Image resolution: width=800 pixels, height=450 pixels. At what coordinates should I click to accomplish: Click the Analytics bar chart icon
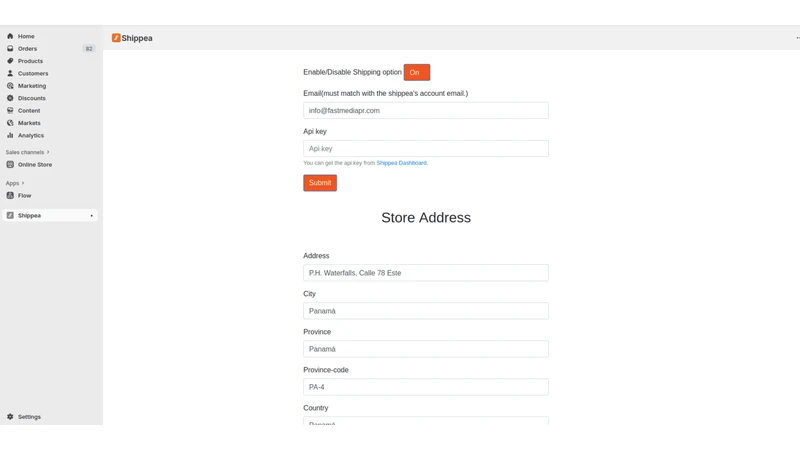(10, 135)
